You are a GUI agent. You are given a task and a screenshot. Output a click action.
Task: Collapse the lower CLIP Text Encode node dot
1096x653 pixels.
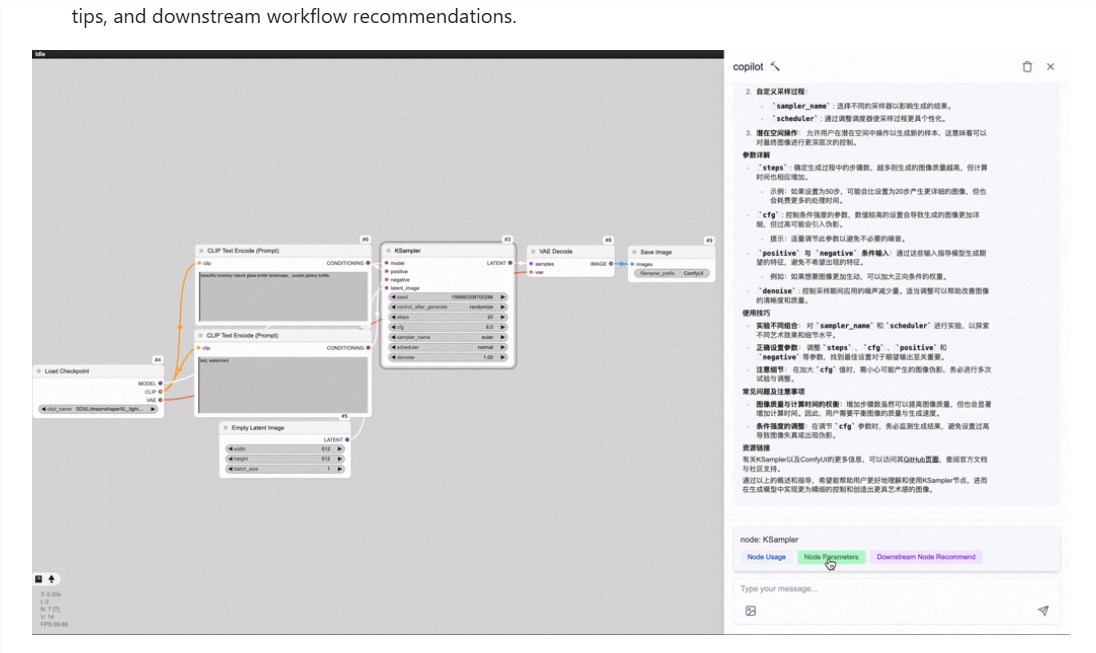tap(201, 335)
